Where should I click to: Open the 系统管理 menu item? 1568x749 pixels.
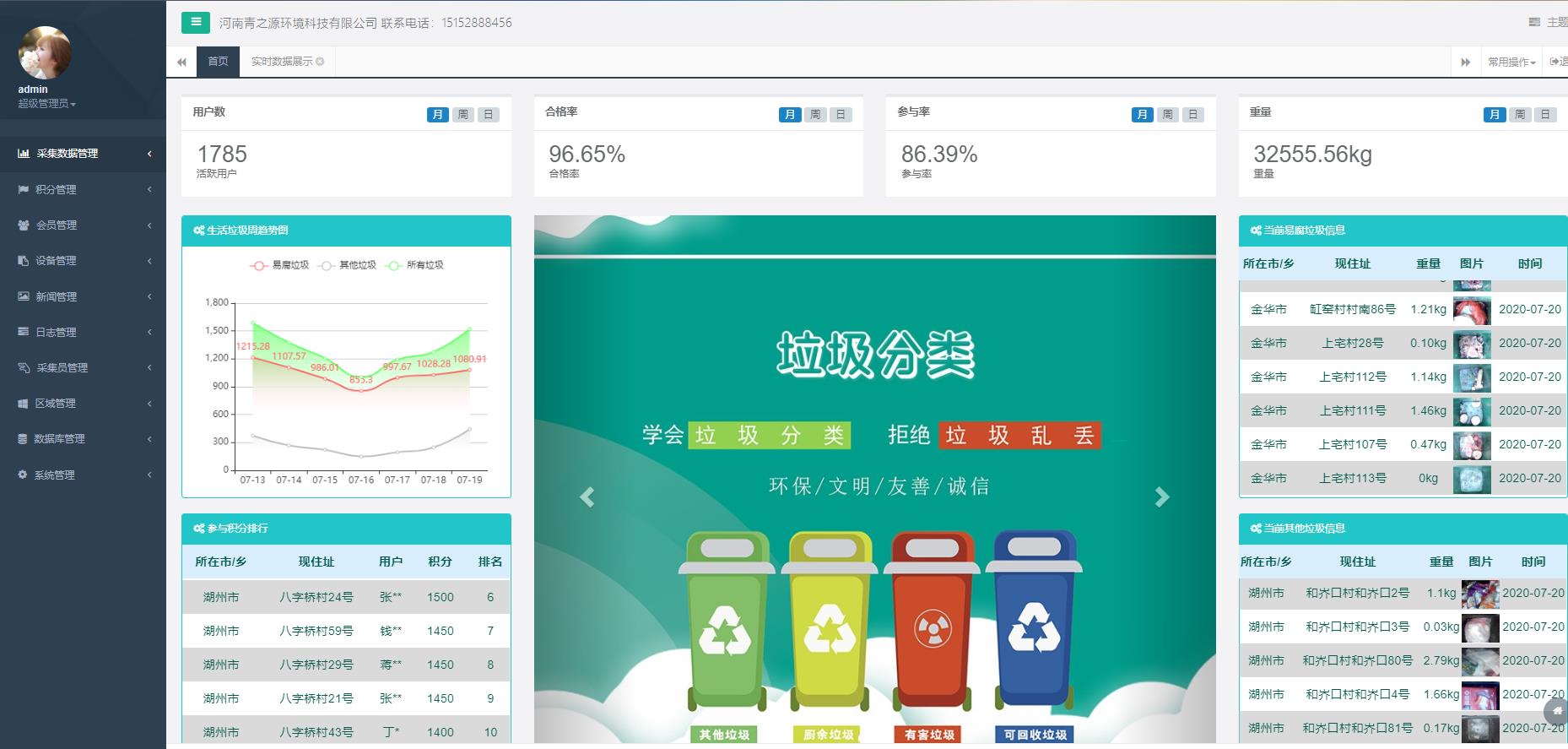[x=83, y=475]
